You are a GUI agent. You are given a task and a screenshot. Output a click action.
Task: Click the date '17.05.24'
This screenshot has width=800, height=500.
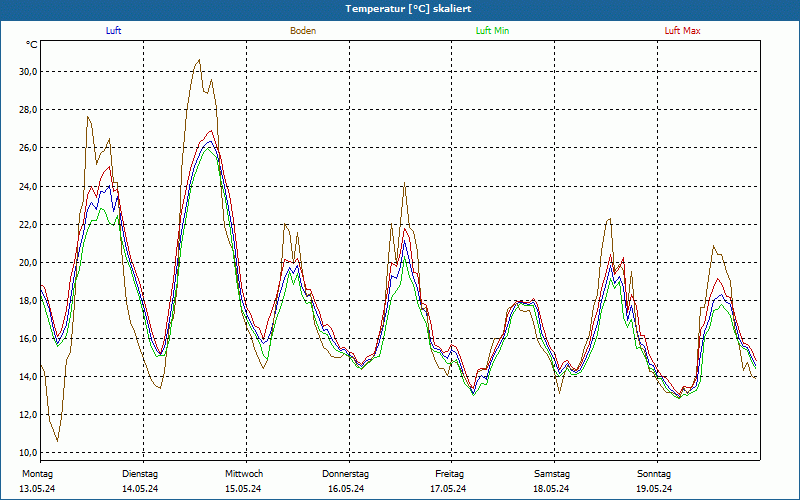pyautogui.click(x=448, y=489)
